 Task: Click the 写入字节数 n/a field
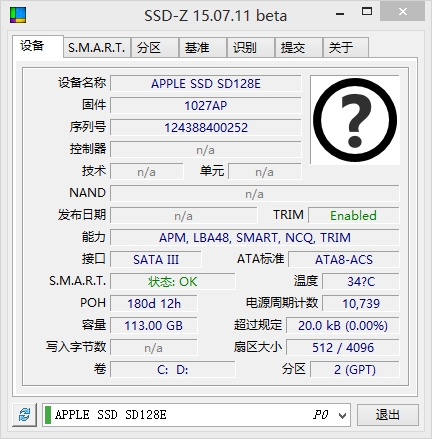pos(154,347)
